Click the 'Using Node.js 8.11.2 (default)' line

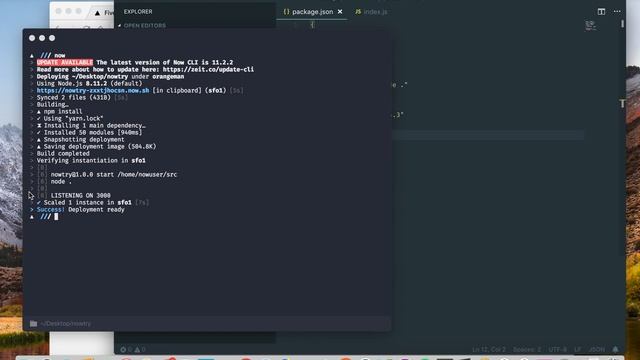(x=89, y=83)
